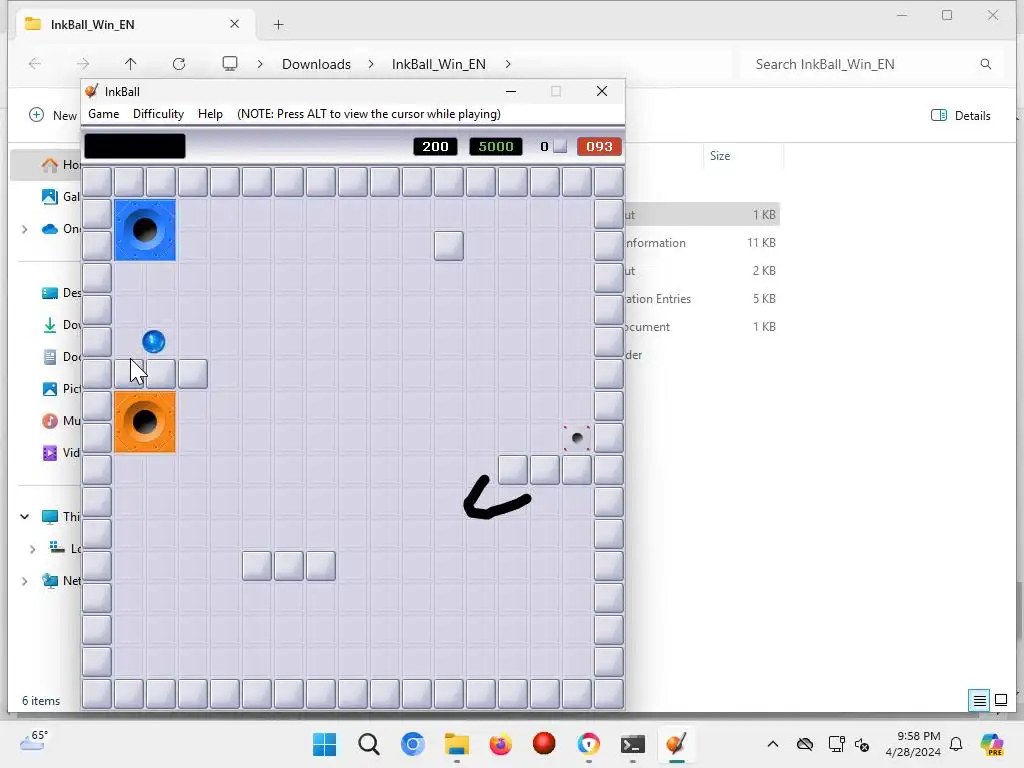Select the Videos sidebar shortcut
The height and width of the screenshot is (768, 1024).
(60, 453)
